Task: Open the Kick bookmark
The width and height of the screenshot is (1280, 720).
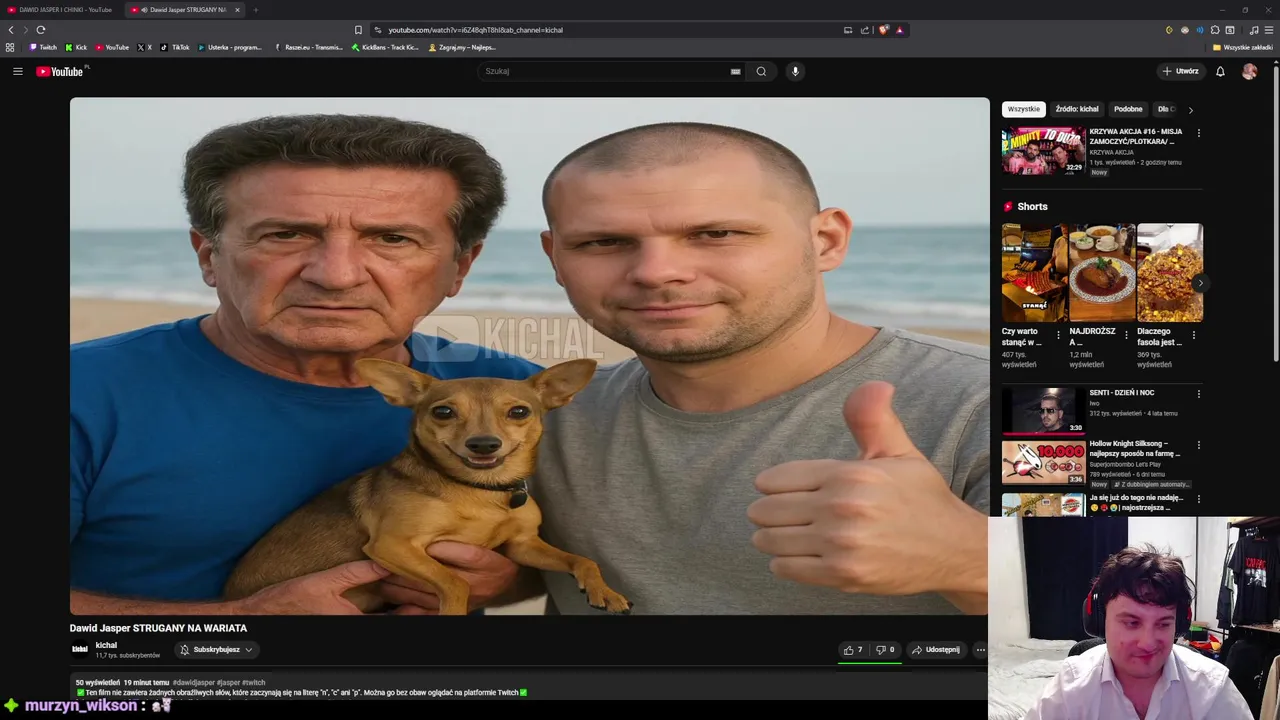Action: [76, 47]
